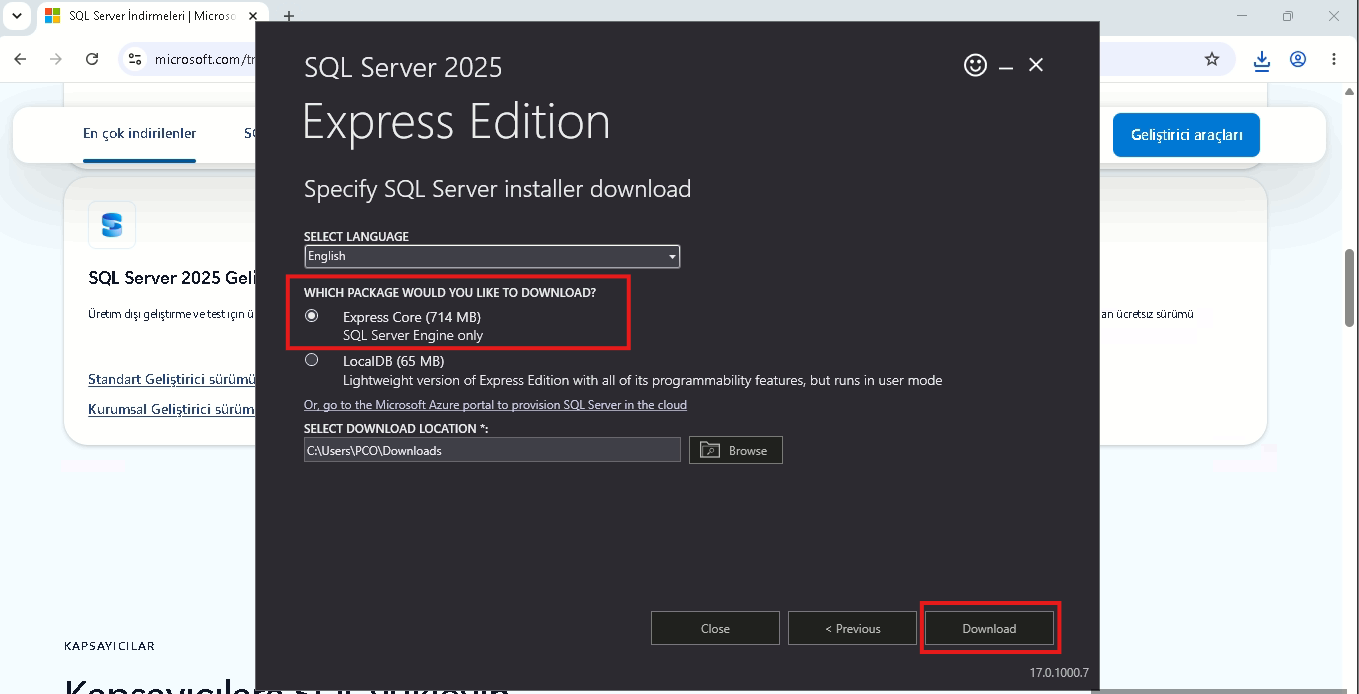Bookmark this page with the star icon
The width and height of the screenshot is (1359, 694).
(x=1212, y=59)
